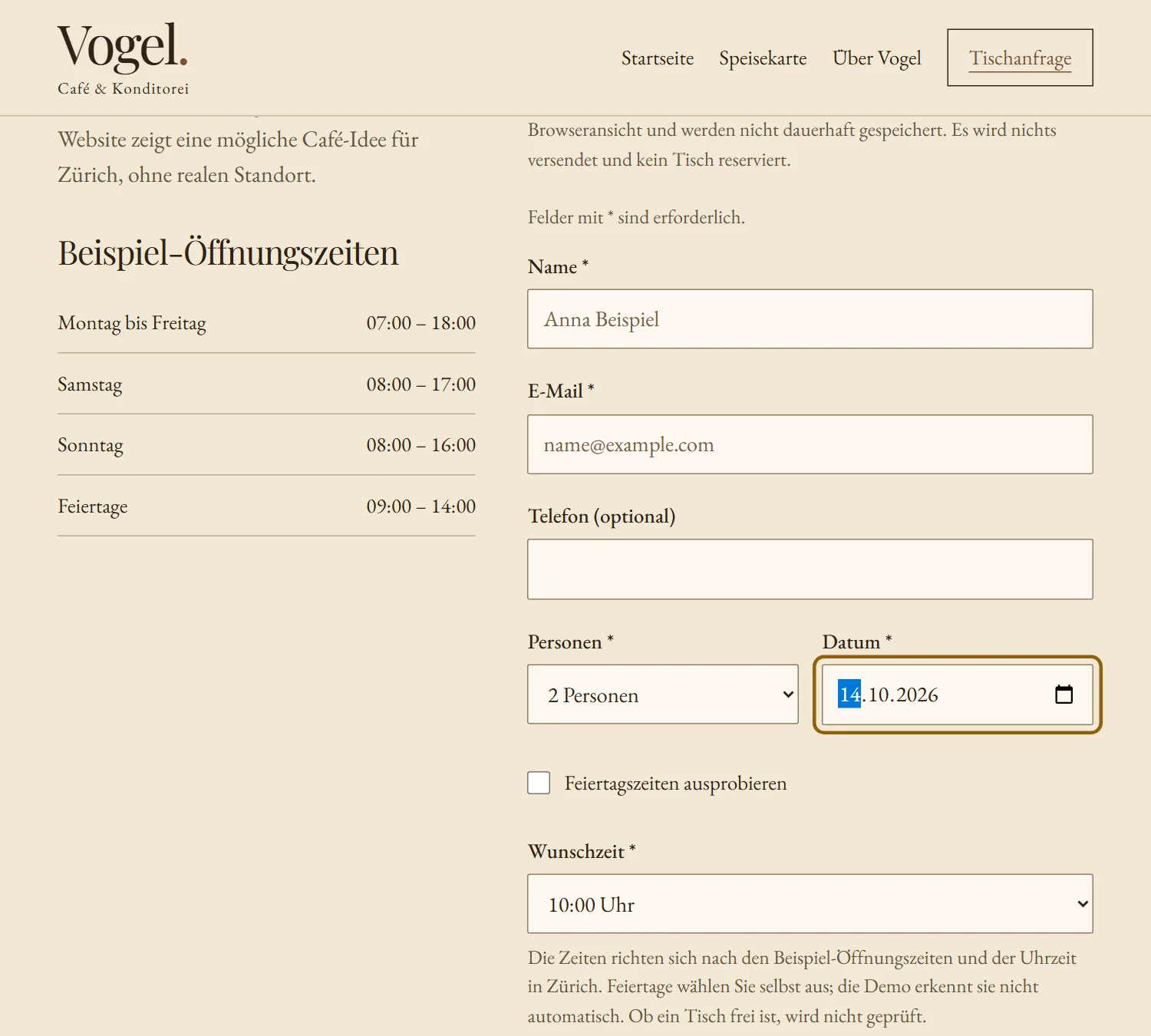Screen dimensions: 1151x1036
Task: Focus the E-Mail input field
Action: coord(810,444)
